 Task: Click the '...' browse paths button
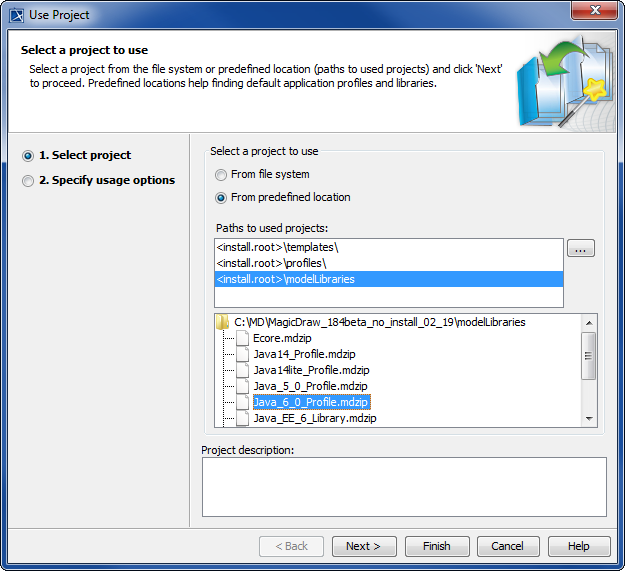581,248
